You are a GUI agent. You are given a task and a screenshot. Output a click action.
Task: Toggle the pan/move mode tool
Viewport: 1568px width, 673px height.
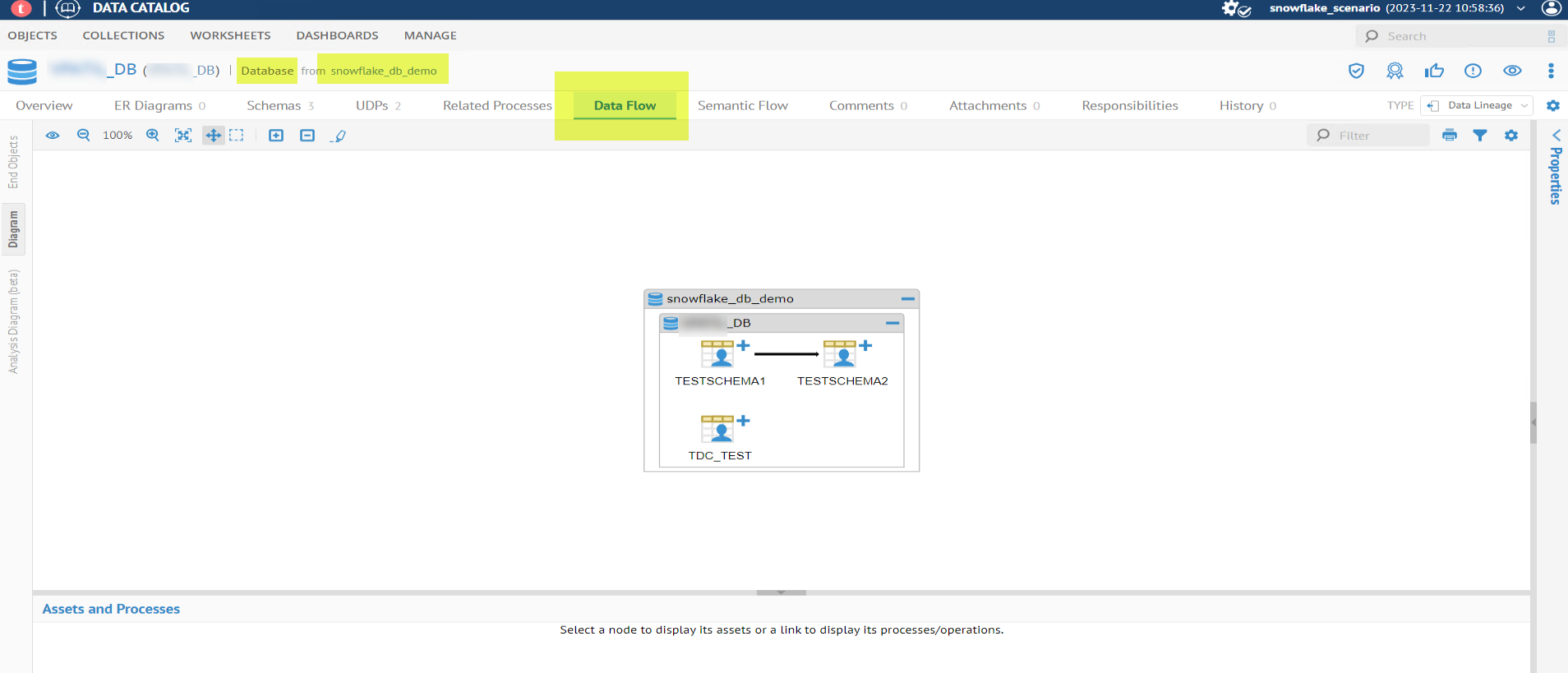pos(214,136)
